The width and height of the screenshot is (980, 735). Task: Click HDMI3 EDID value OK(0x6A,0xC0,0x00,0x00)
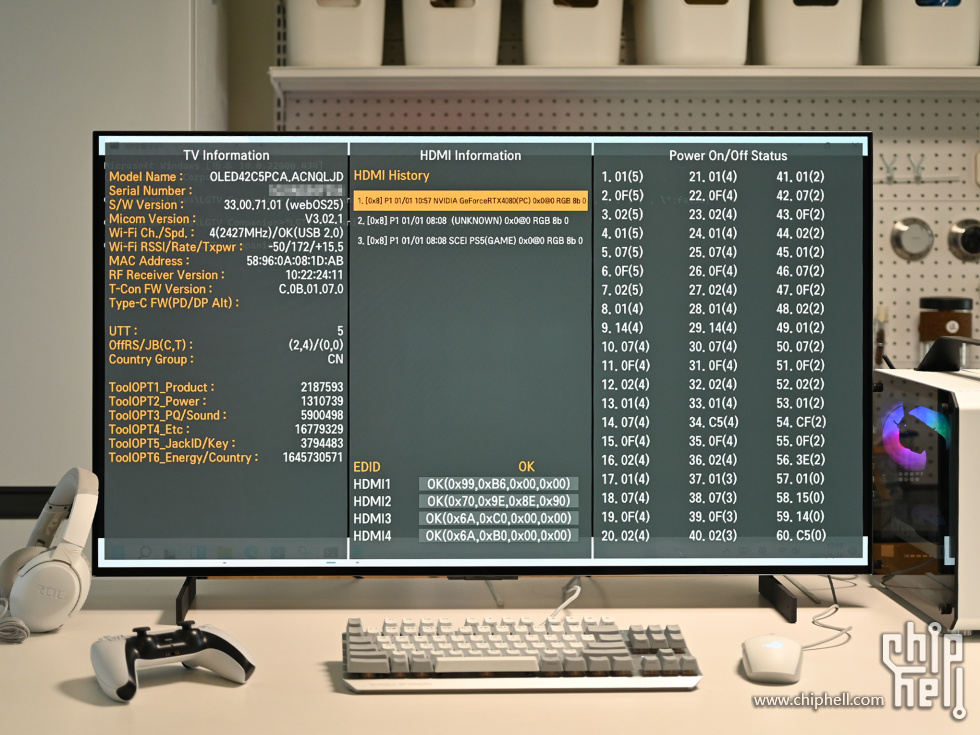(498, 519)
